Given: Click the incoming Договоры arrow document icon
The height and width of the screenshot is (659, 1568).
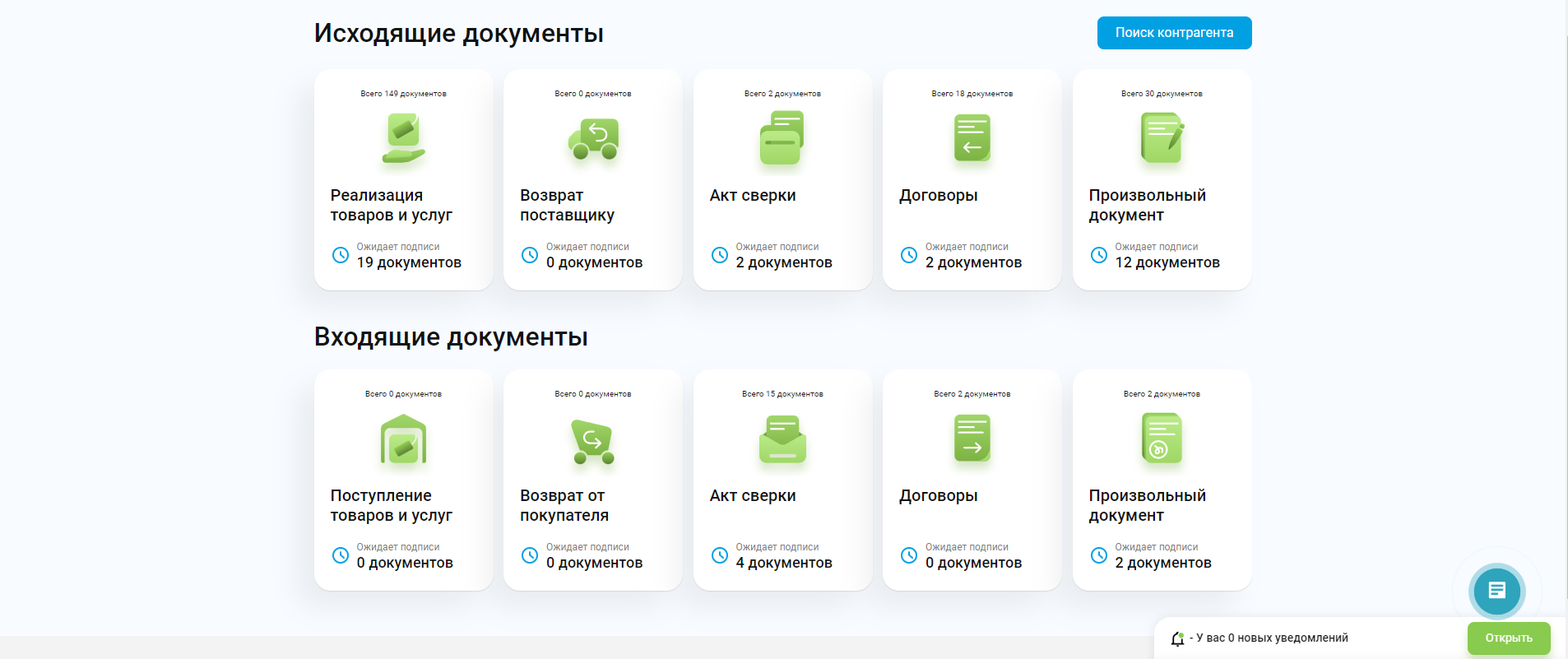Looking at the screenshot, I should [972, 439].
